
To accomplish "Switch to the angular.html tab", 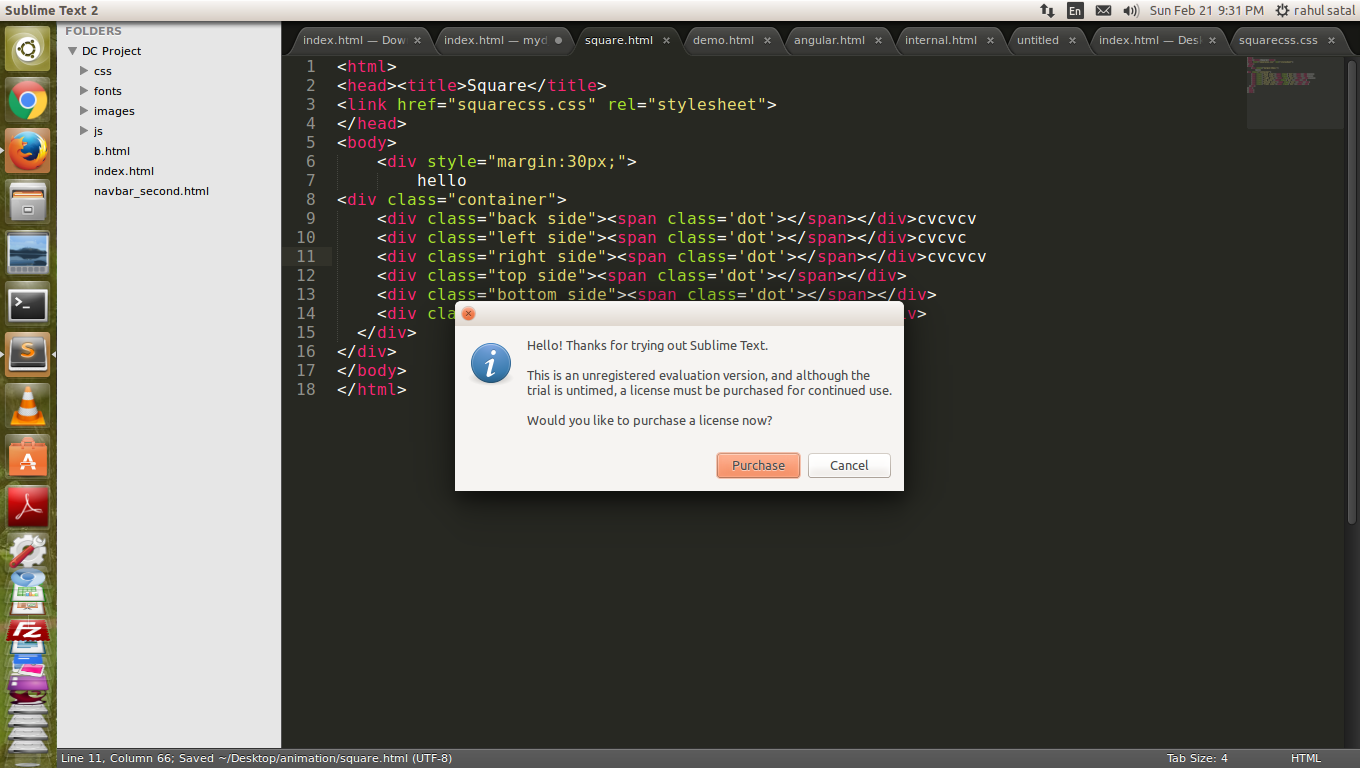I will [829, 40].
